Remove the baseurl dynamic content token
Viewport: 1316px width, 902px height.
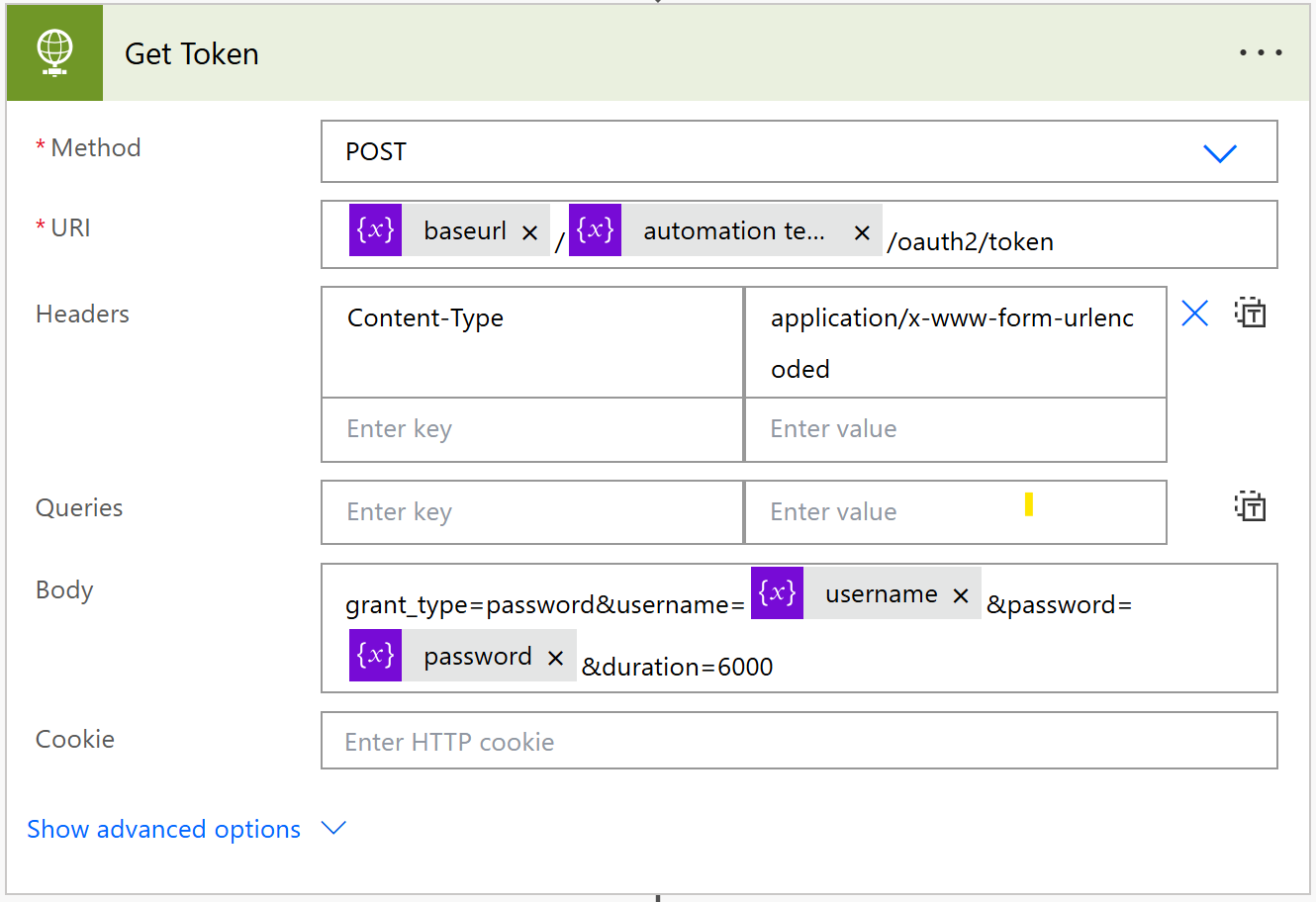point(530,230)
